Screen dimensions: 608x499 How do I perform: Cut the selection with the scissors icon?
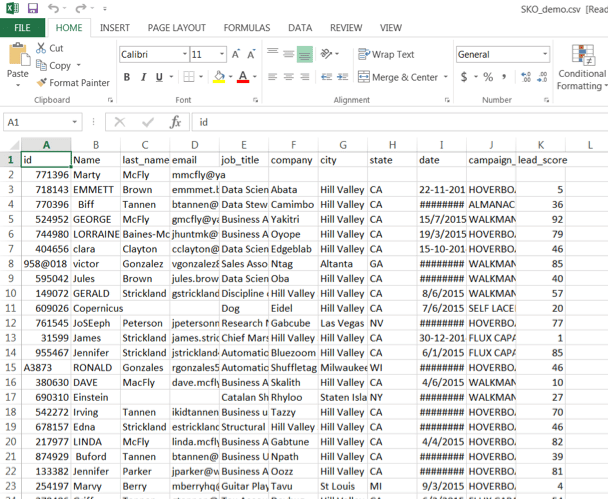(41, 48)
